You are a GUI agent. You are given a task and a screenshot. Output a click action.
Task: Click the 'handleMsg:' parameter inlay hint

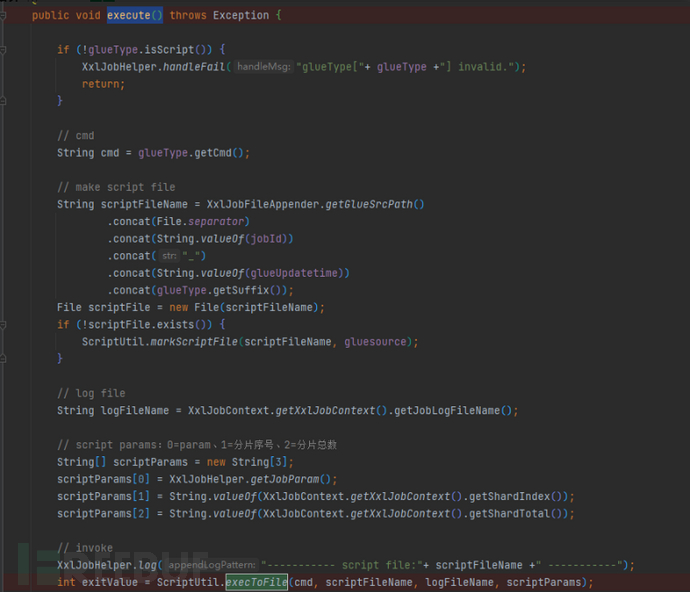(x=264, y=67)
